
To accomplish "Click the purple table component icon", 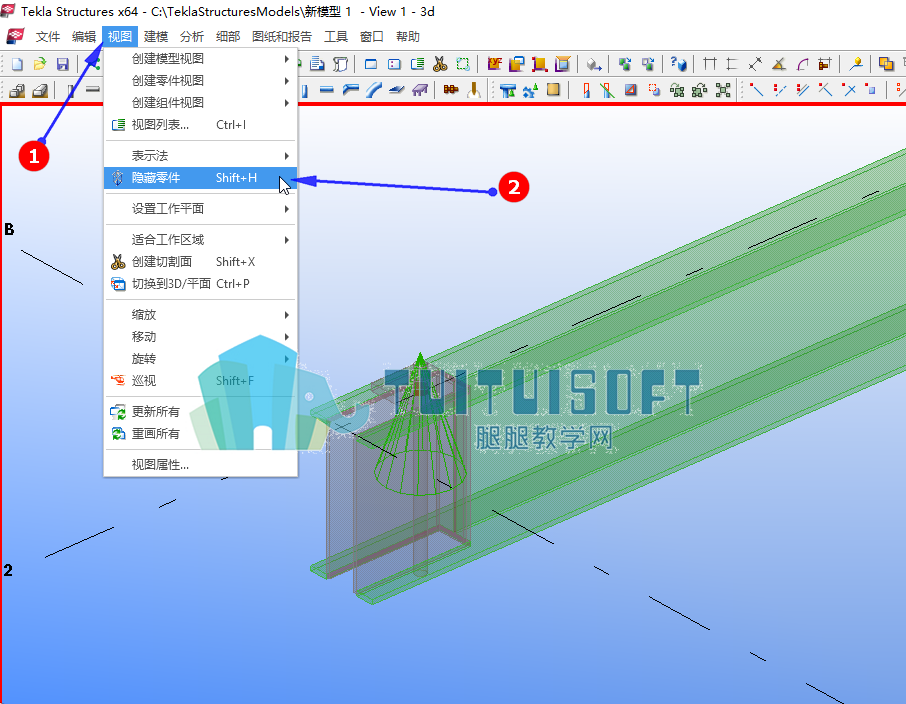I will pyautogui.click(x=419, y=90).
